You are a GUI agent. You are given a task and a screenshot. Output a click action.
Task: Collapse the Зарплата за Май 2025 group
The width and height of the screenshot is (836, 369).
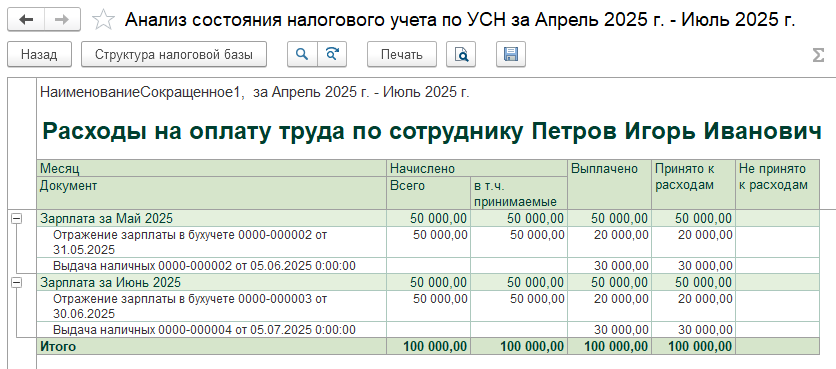pyautogui.click(x=17, y=218)
